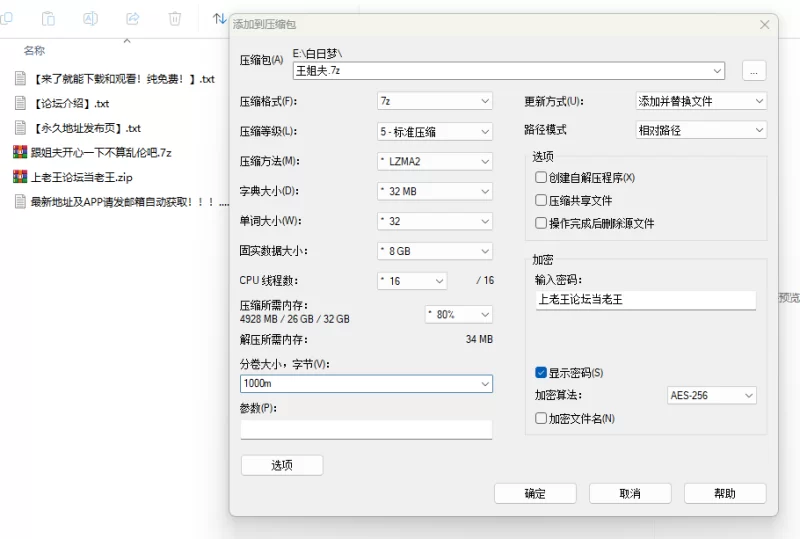Screen dimensions: 800x539
Task: Select file name 【永久地址发布页】.txt
Action: [86, 128]
